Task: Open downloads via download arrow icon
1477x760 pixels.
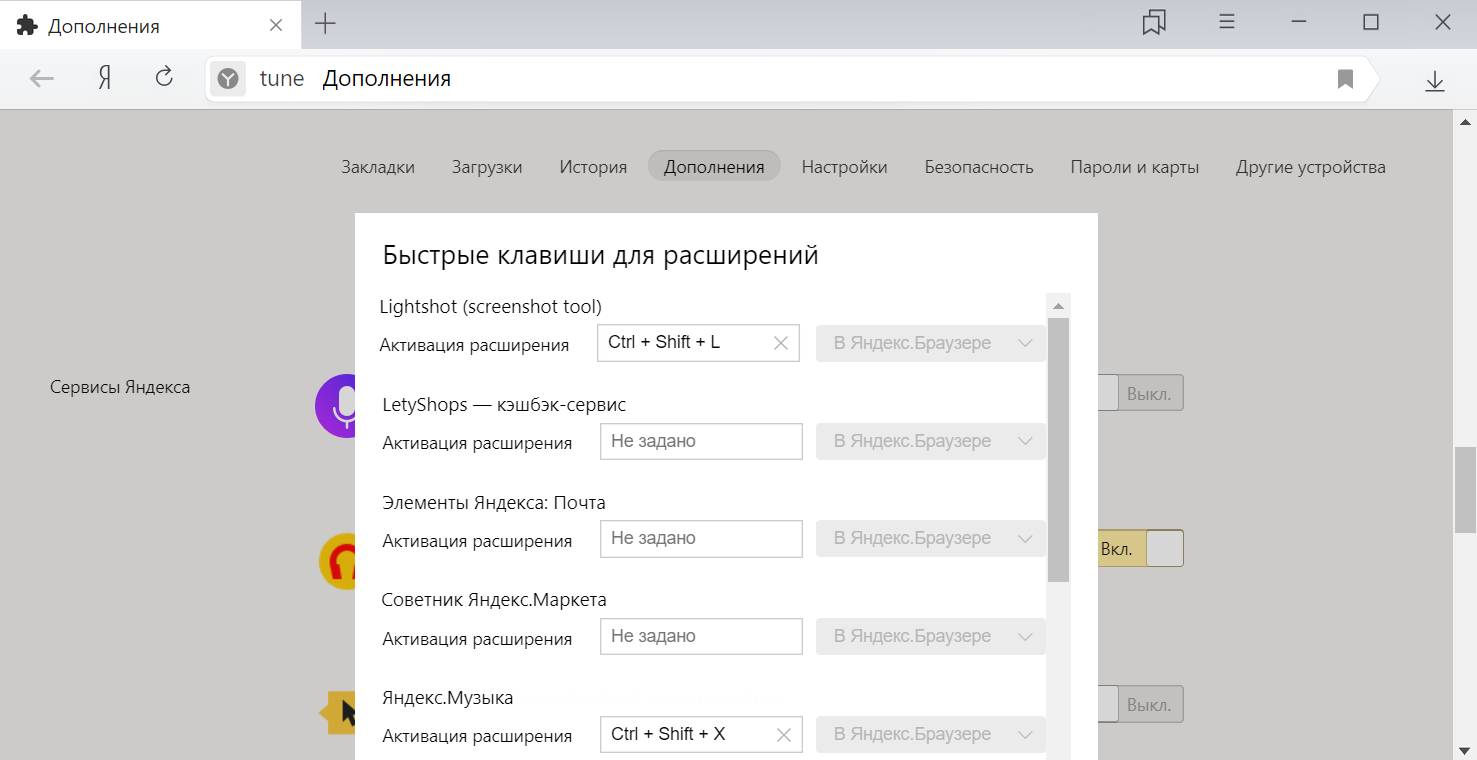Action: point(1434,80)
